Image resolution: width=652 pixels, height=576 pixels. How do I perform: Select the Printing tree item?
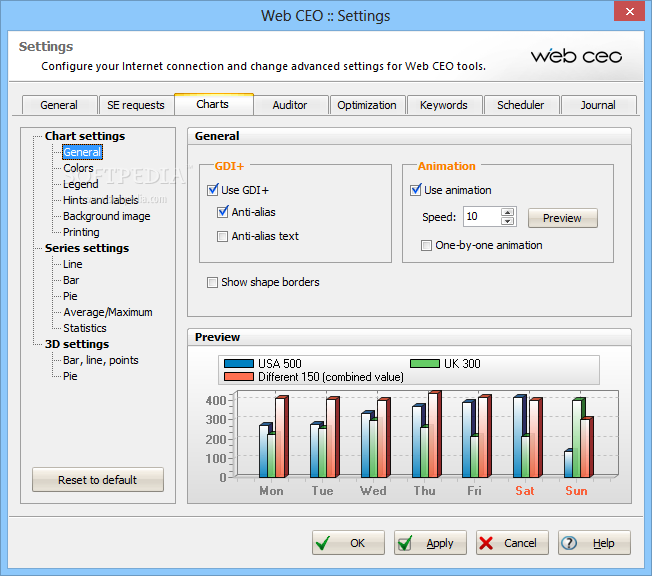[x=81, y=232]
